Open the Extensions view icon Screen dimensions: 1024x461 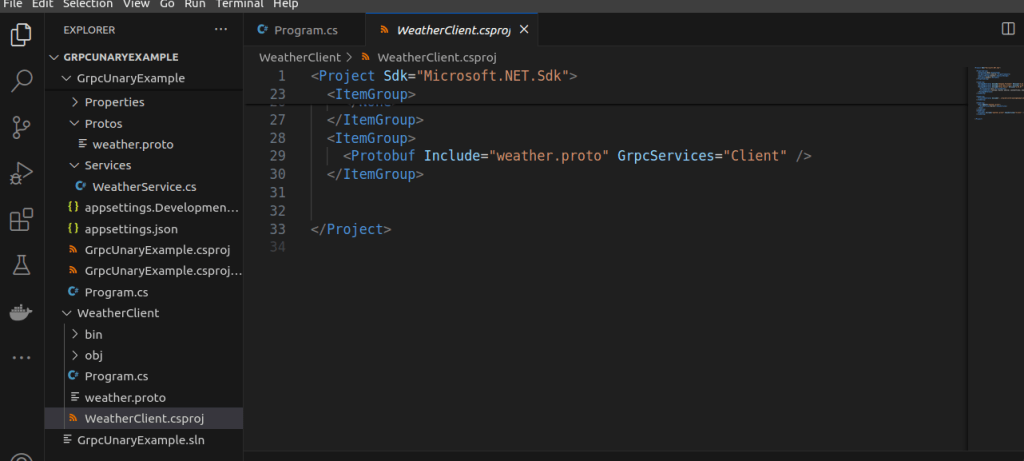[21, 219]
